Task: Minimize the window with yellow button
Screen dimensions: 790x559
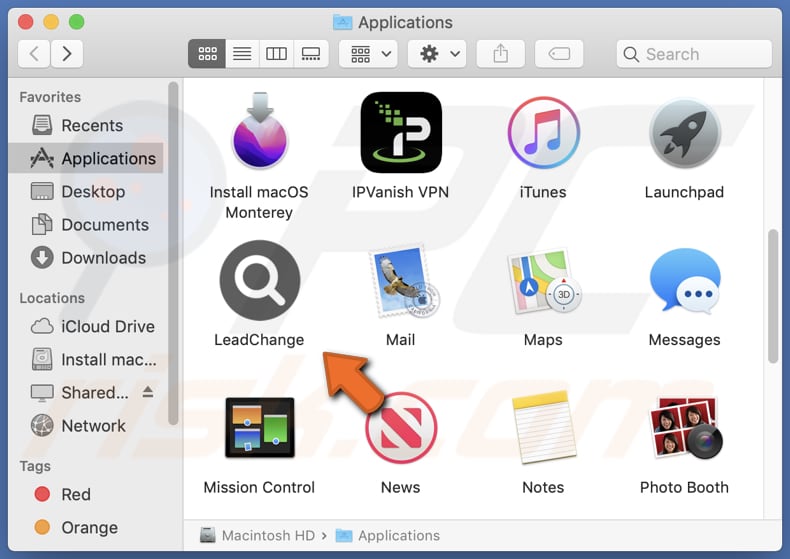Action: 51,22
